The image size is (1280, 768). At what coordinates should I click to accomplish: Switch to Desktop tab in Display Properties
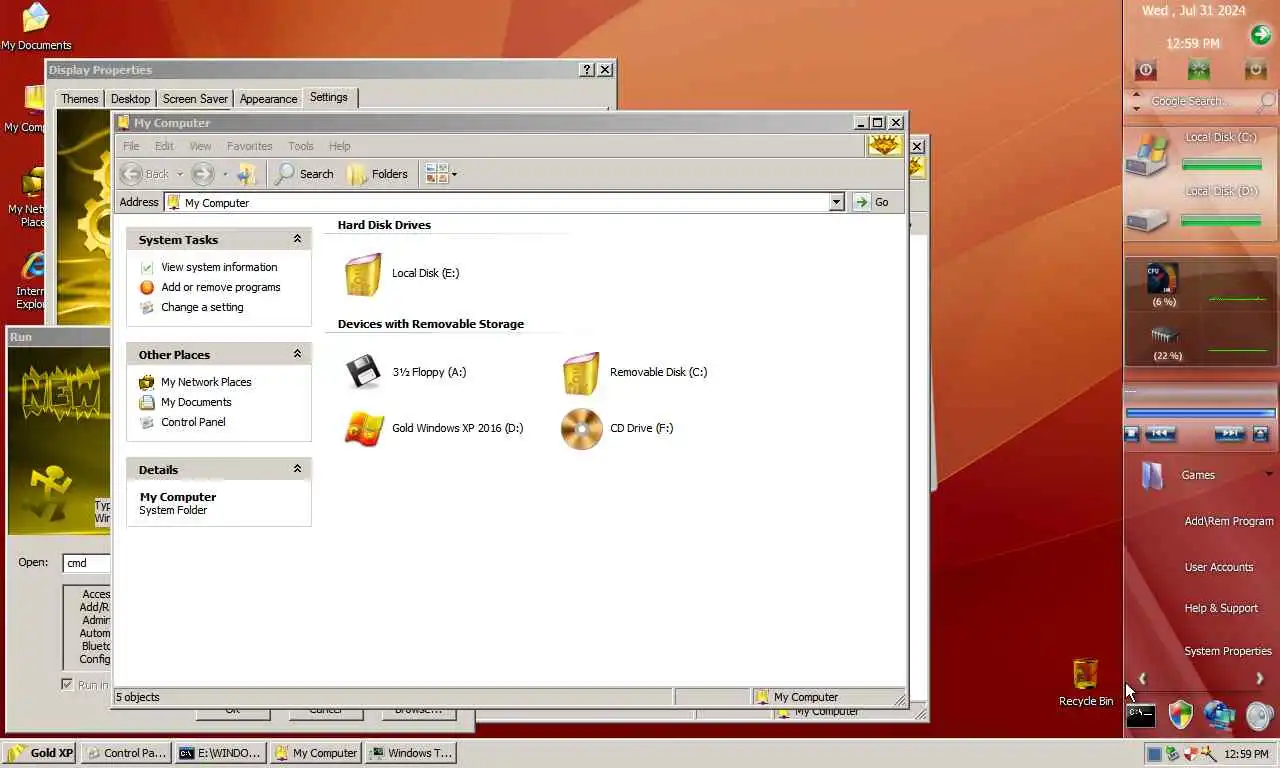click(130, 99)
